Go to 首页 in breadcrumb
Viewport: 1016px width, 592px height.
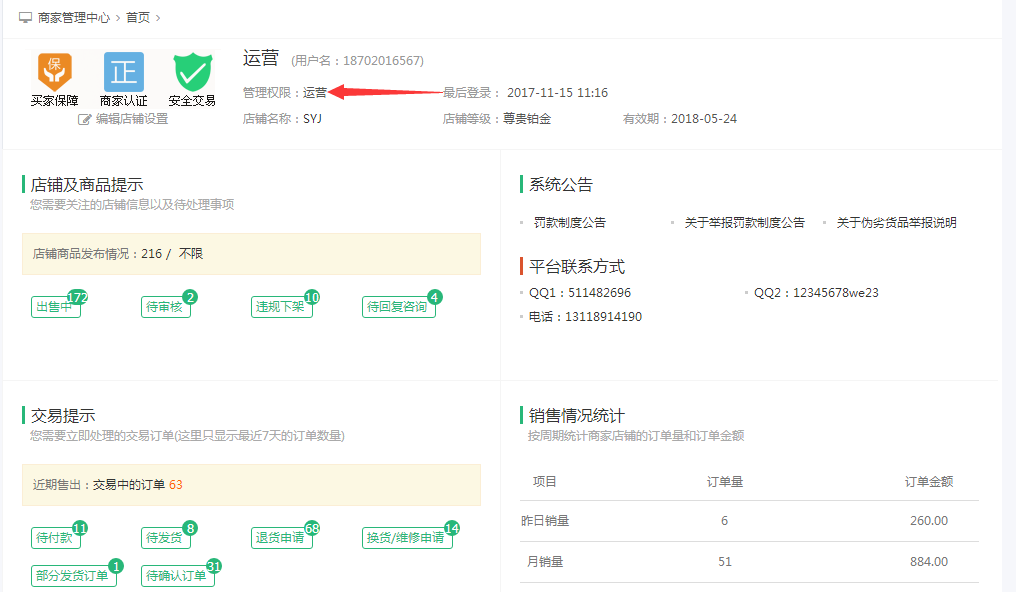tap(139, 18)
